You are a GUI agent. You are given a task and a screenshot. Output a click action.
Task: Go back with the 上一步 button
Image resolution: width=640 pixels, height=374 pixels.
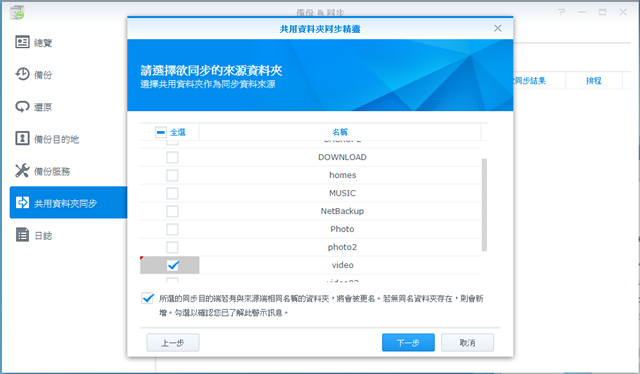click(173, 343)
